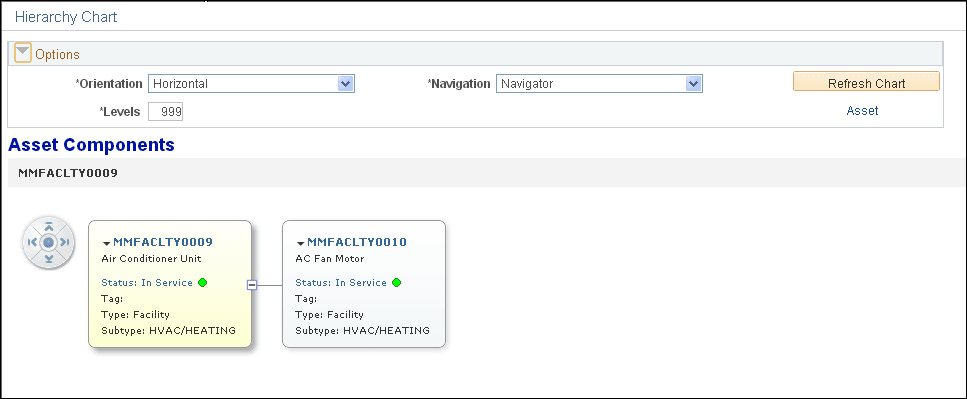Collapse the Options section triangle icon

23,53
